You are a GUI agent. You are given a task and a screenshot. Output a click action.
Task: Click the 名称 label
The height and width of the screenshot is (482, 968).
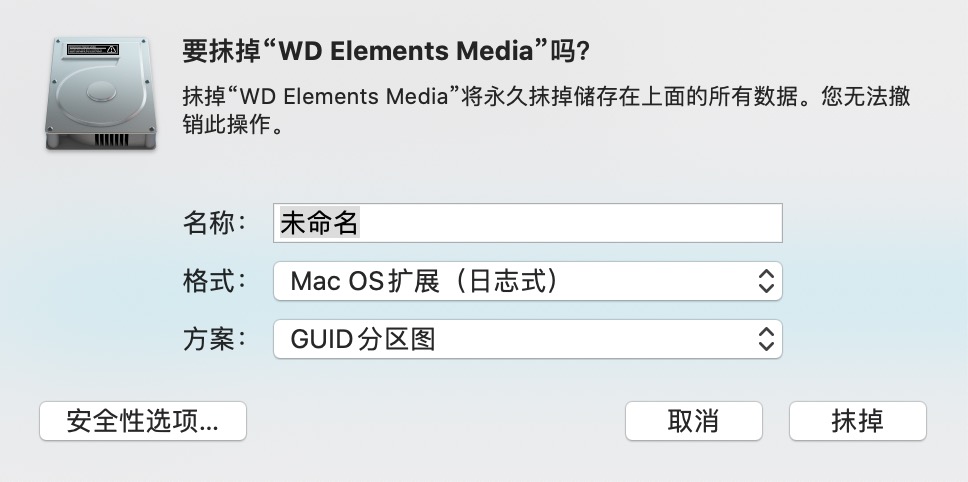pos(214,223)
